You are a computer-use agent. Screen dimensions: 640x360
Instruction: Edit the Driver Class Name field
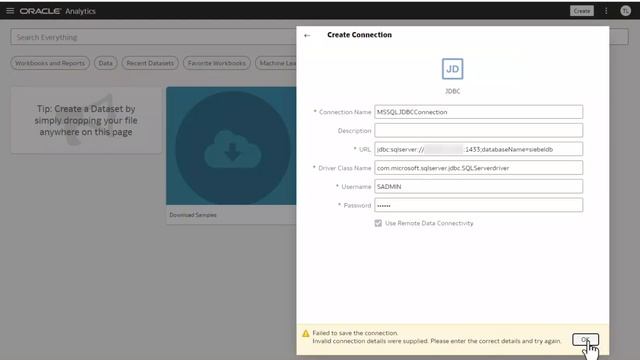tap(478, 168)
